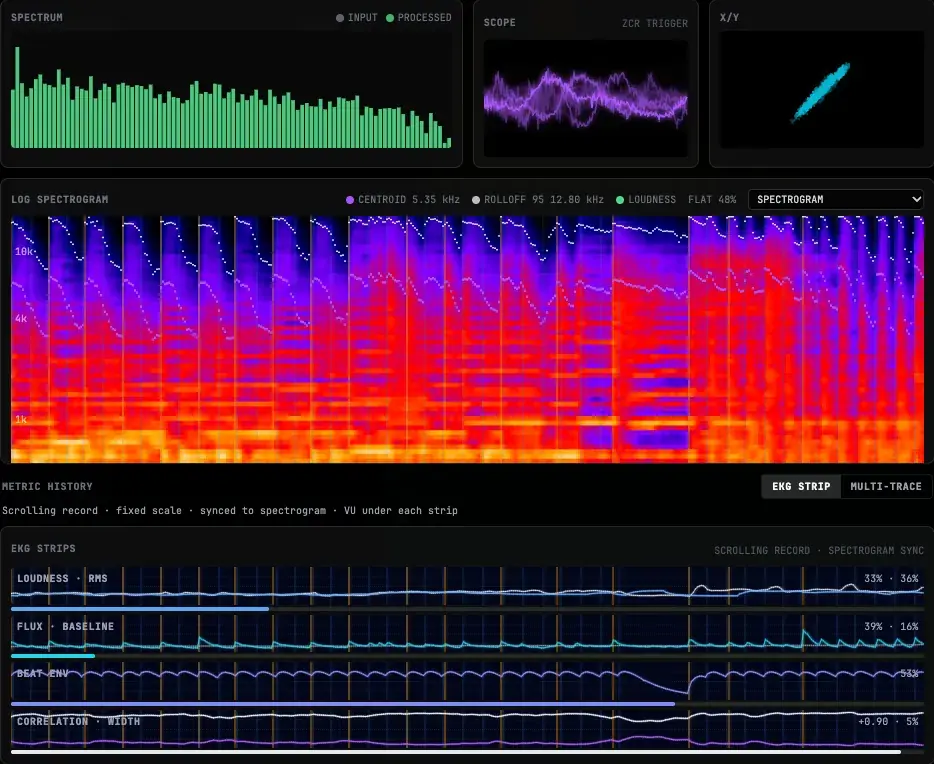The width and height of the screenshot is (934, 764).
Task: Toggle the PROCESSED spectrum legend
Action: 419,18
